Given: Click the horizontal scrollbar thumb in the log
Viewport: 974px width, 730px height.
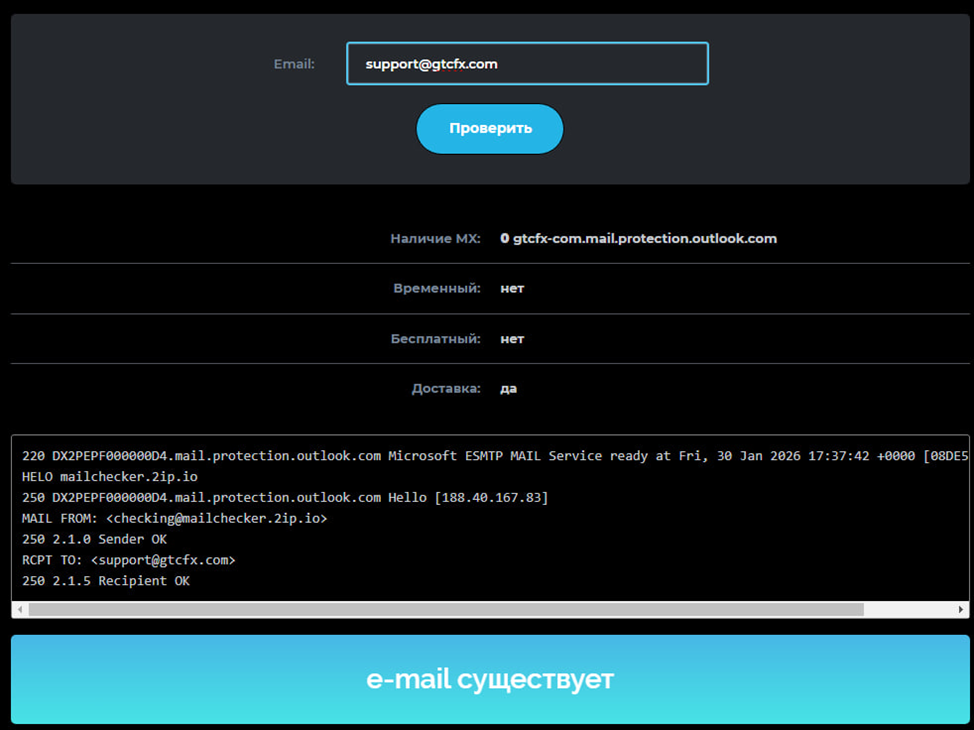Looking at the screenshot, I should [446, 609].
